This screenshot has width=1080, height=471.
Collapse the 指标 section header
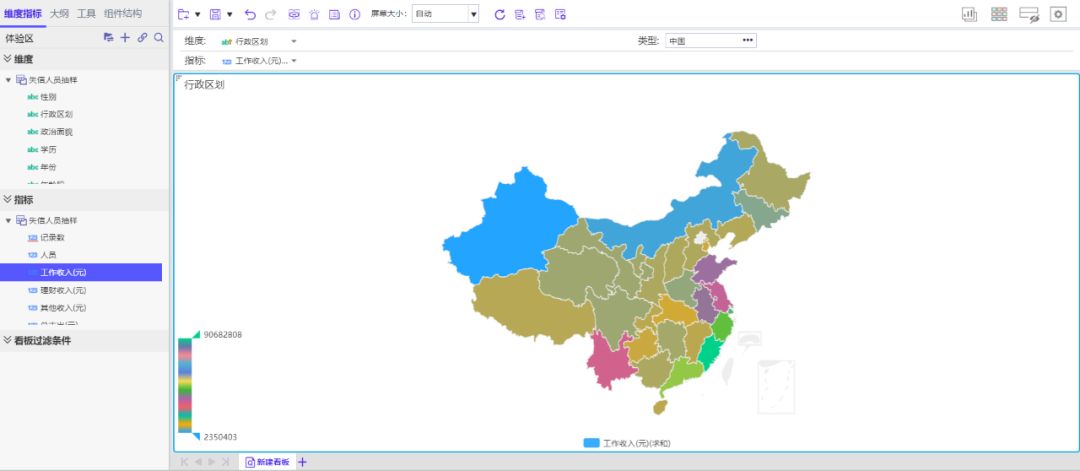(8, 200)
